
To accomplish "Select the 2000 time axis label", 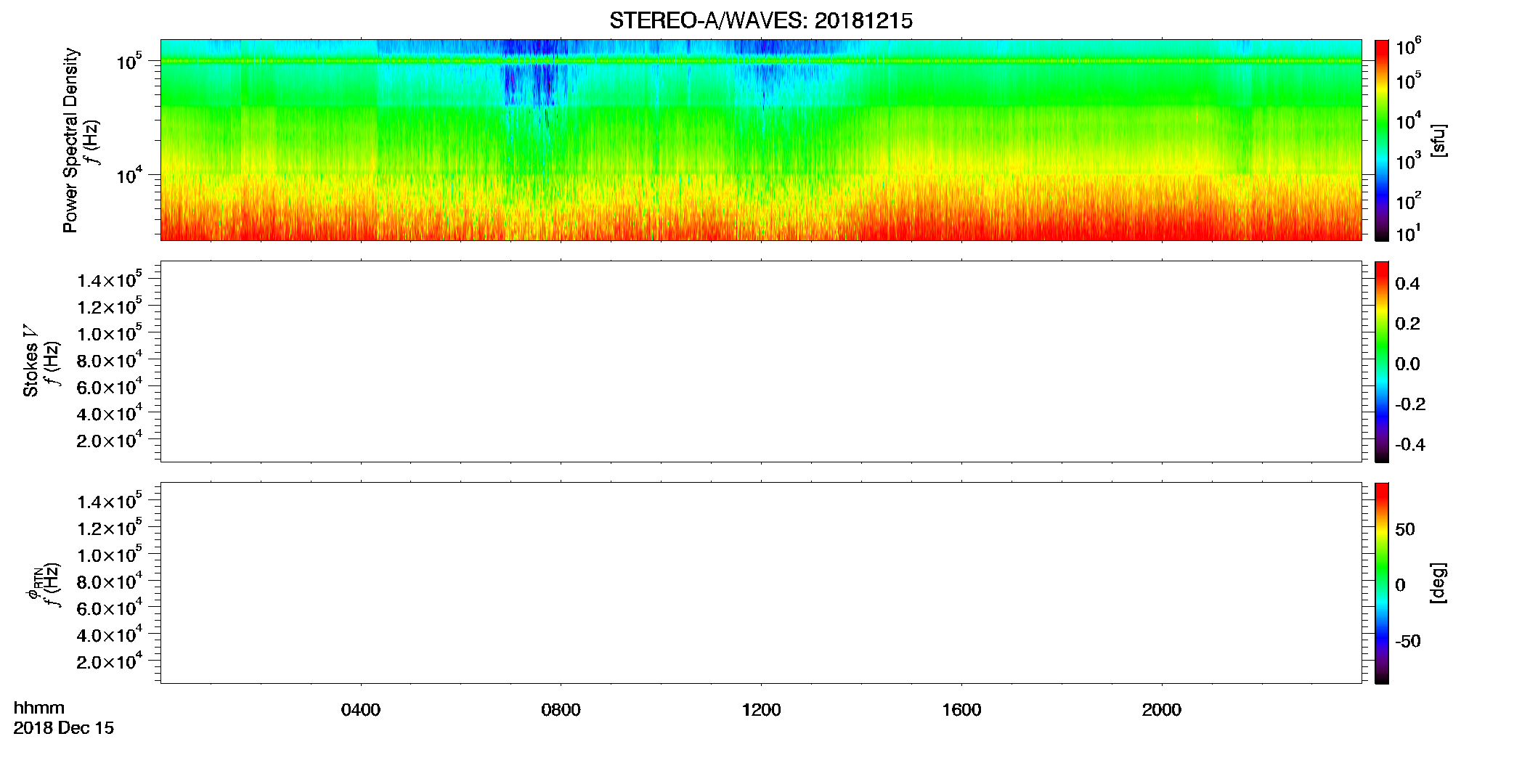I will click(1161, 710).
